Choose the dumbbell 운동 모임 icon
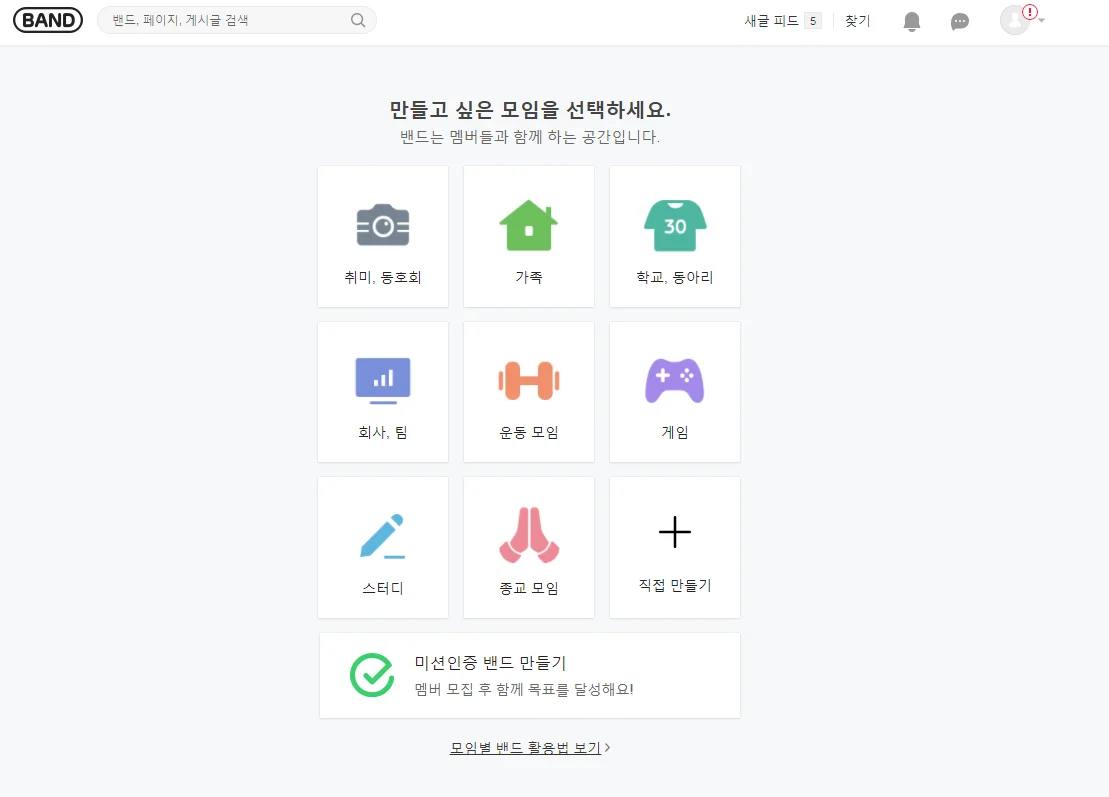This screenshot has width=1109, height=797. point(528,381)
